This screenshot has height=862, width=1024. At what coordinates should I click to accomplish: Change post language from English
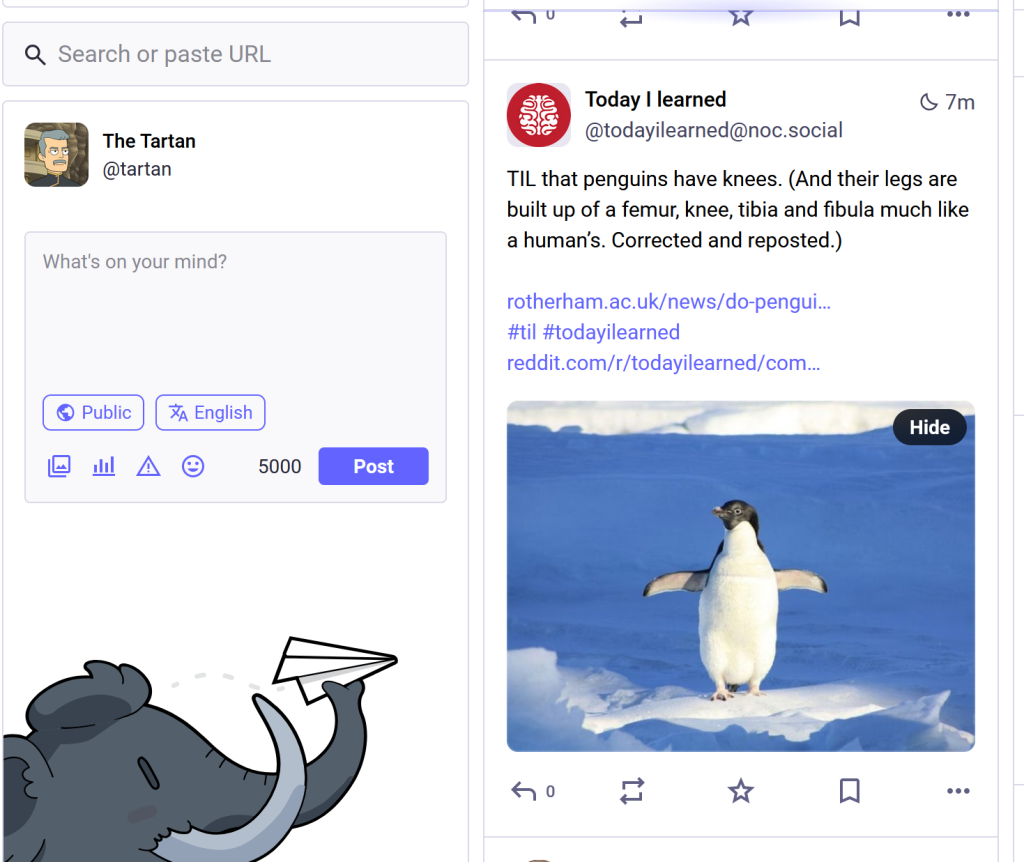pyautogui.click(x=210, y=413)
